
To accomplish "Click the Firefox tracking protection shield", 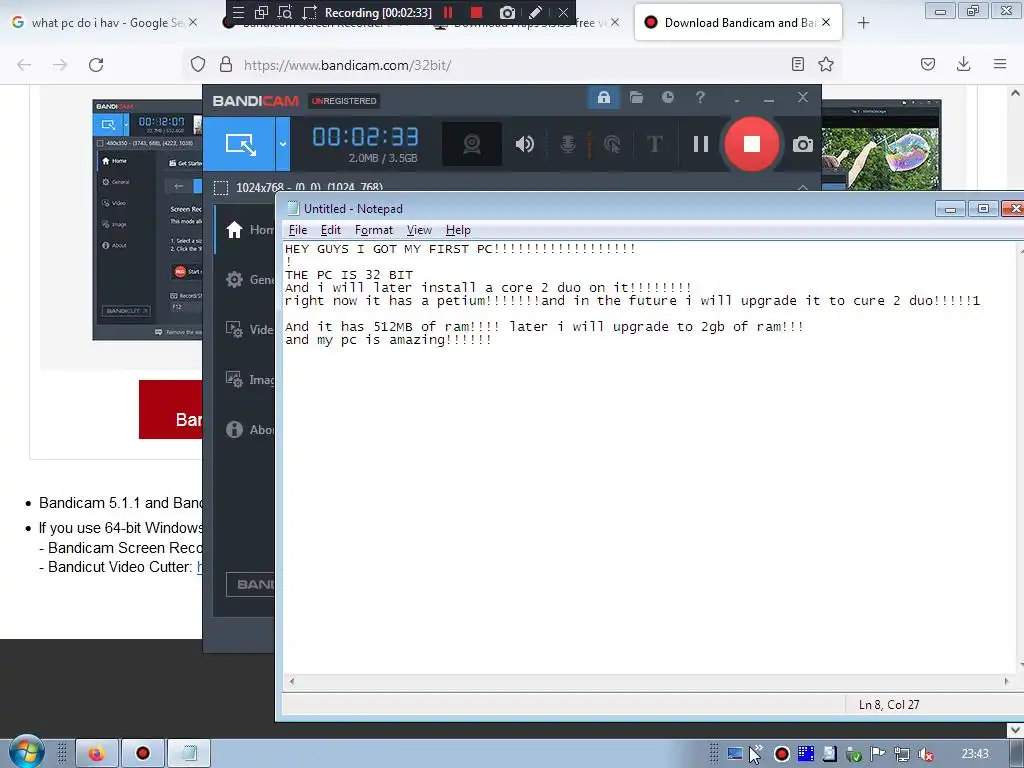I will (198, 65).
